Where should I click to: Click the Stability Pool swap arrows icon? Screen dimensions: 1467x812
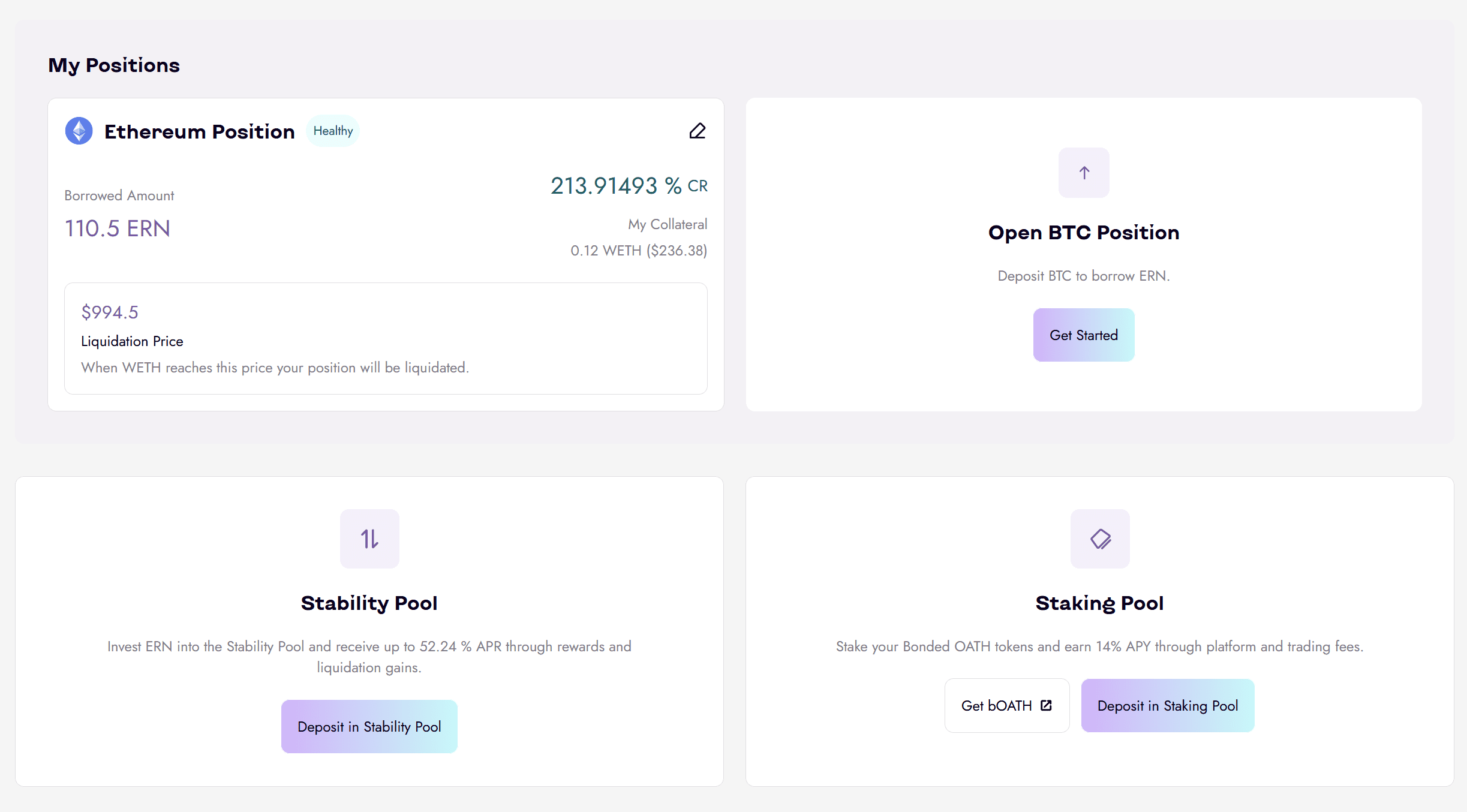[369, 539]
